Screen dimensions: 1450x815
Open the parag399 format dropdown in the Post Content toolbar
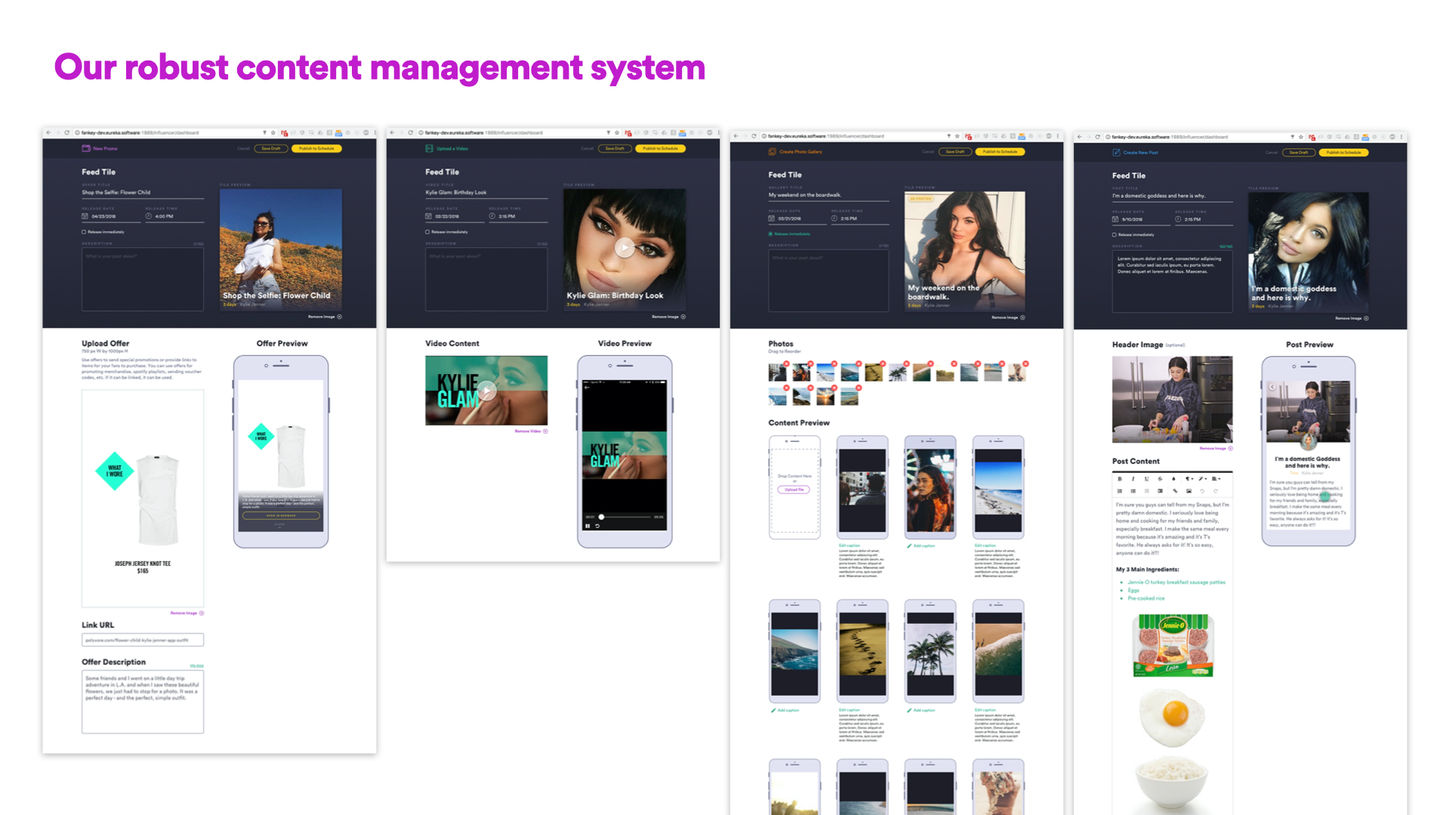[x=1189, y=479]
